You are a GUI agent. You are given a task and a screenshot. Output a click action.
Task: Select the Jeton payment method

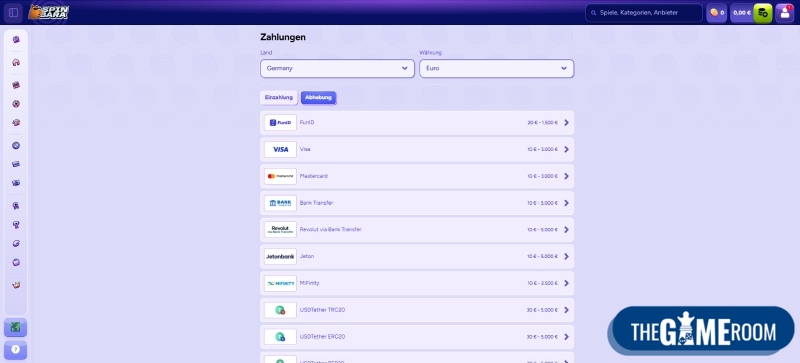coord(417,256)
